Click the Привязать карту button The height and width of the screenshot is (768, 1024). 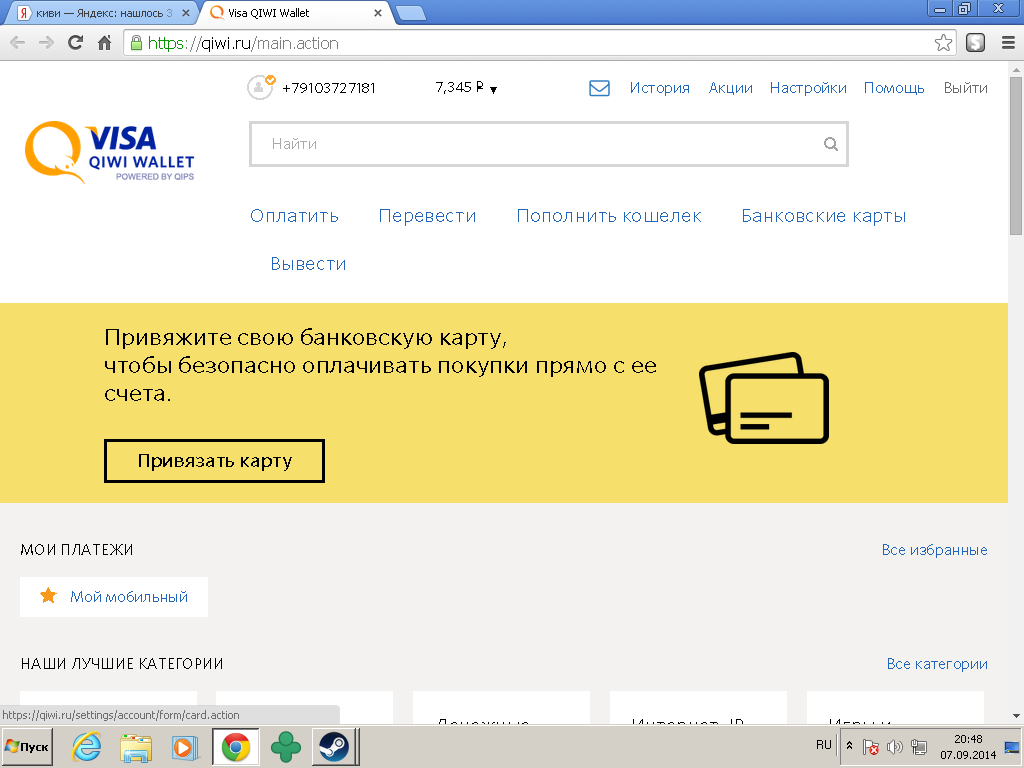pyautogui.click(x=214, y=461)
